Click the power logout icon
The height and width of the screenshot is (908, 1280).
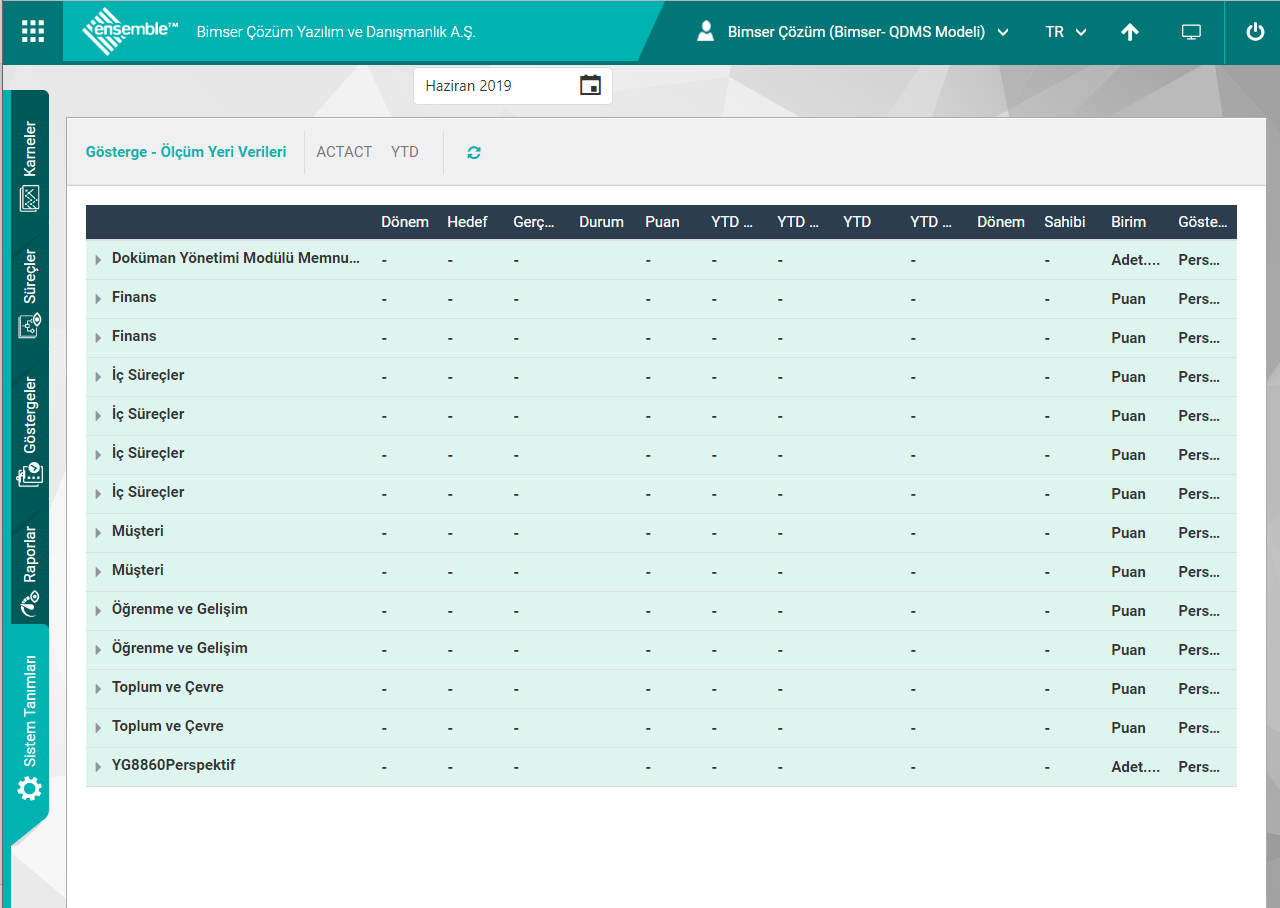1255,32
